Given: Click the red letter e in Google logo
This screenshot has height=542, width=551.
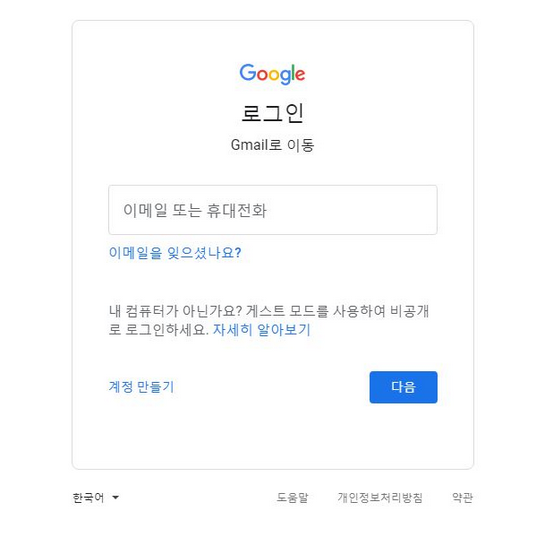Looking at the screenshot, I should click(300, 75).
